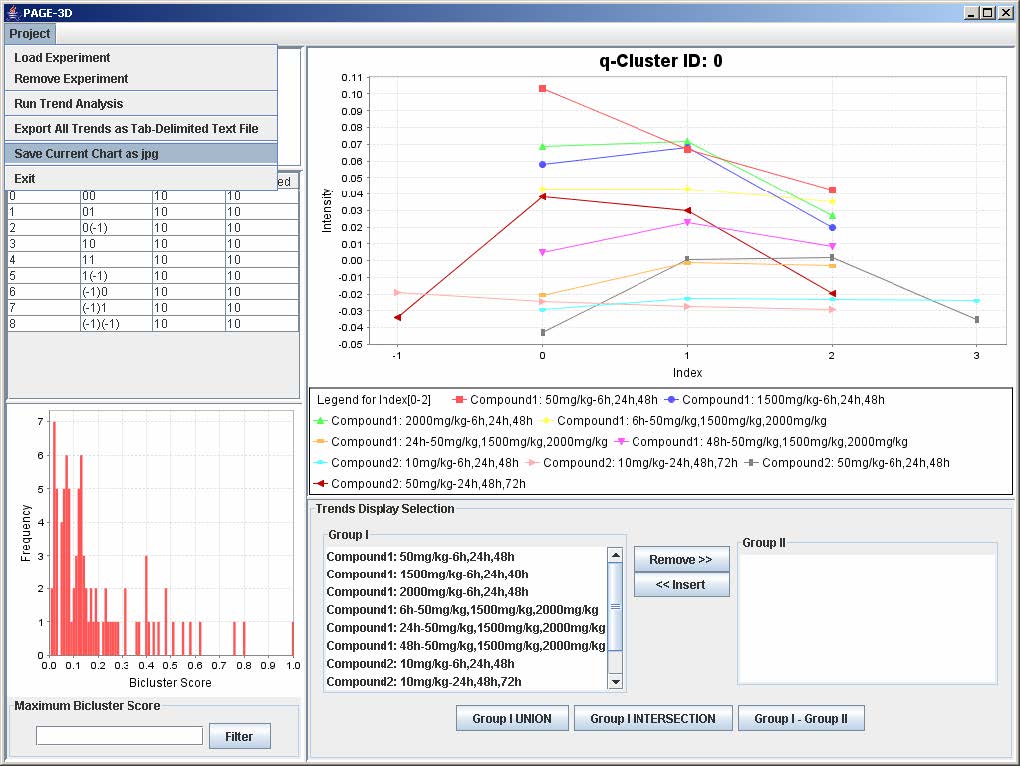Click the << Insert button
The height and width of the screenshot is (766, 1020).
[x=681, y=585]
